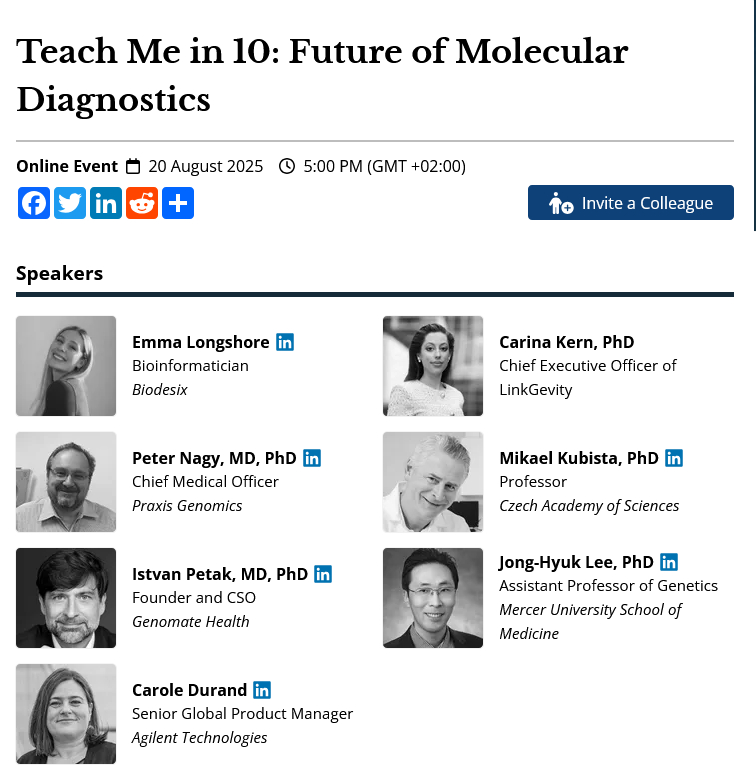Open Carole Durand's LinkedIn profile icon
Image resolution: width=756 pixels, height=782 pixels.
pyautogui.click(x=262, y=690)
